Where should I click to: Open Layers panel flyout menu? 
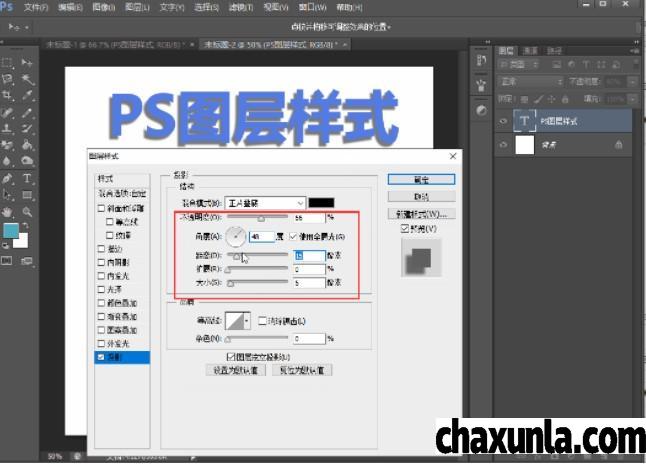634,51
